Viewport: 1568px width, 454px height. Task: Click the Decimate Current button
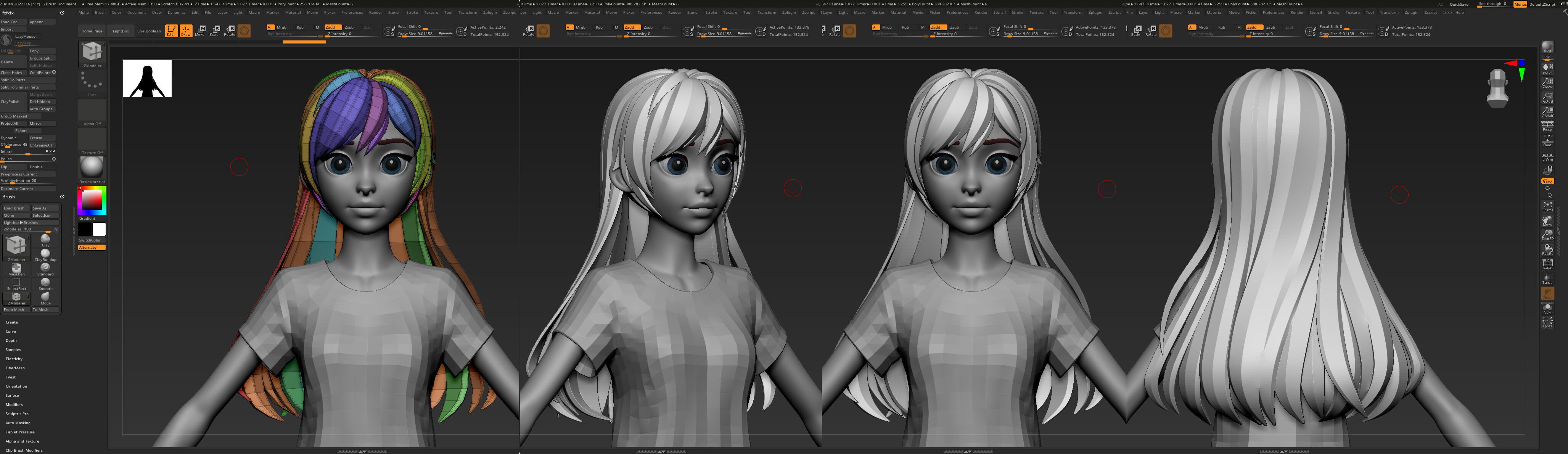(x=28, y=189)
